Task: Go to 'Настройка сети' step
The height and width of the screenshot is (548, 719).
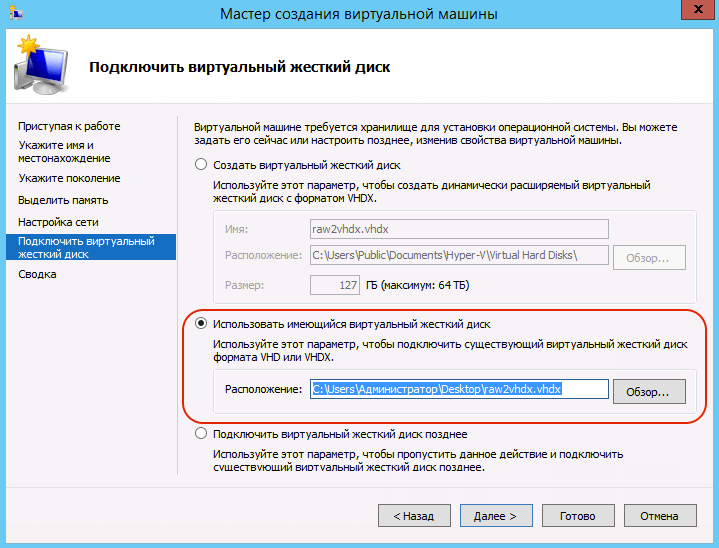Action: [58, 222]
